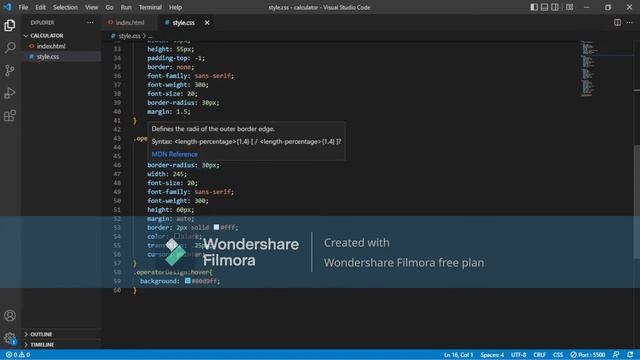Click the #fff color swatch on border line

216,227
